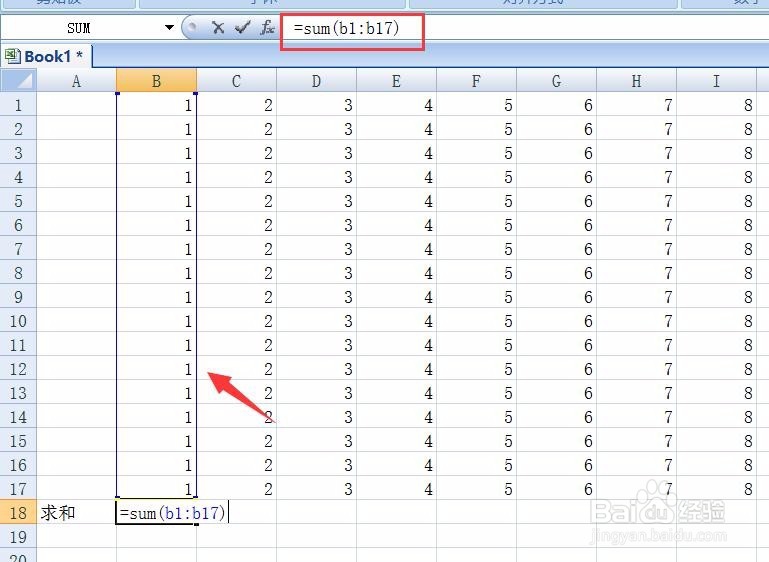Click cell B17 containing 1
The image size is (769, 562).
(156, 489)
